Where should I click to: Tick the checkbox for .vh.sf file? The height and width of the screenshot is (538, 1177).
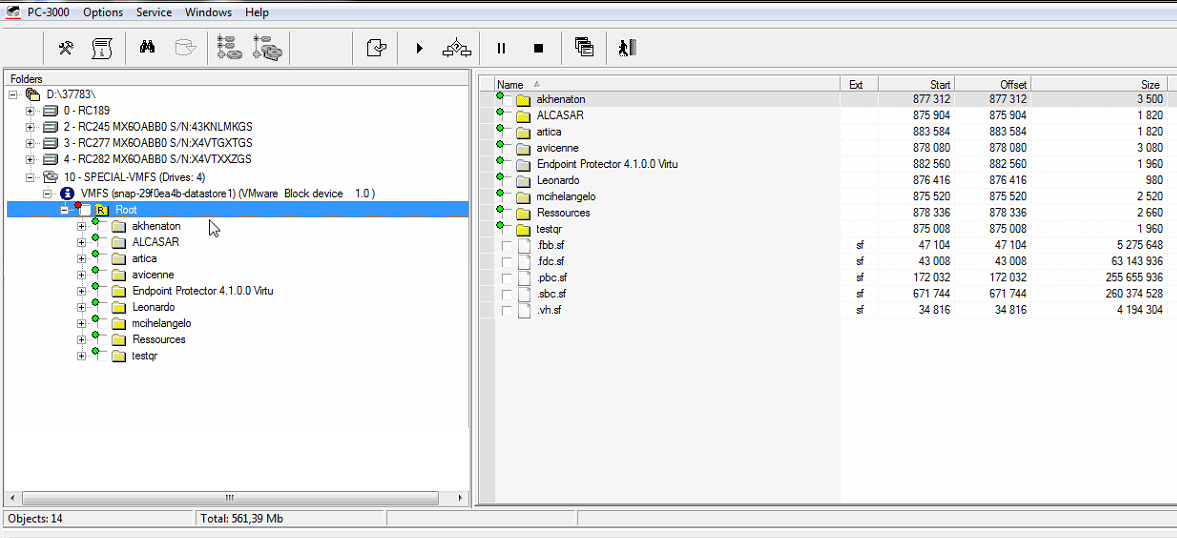click(507, 311)
